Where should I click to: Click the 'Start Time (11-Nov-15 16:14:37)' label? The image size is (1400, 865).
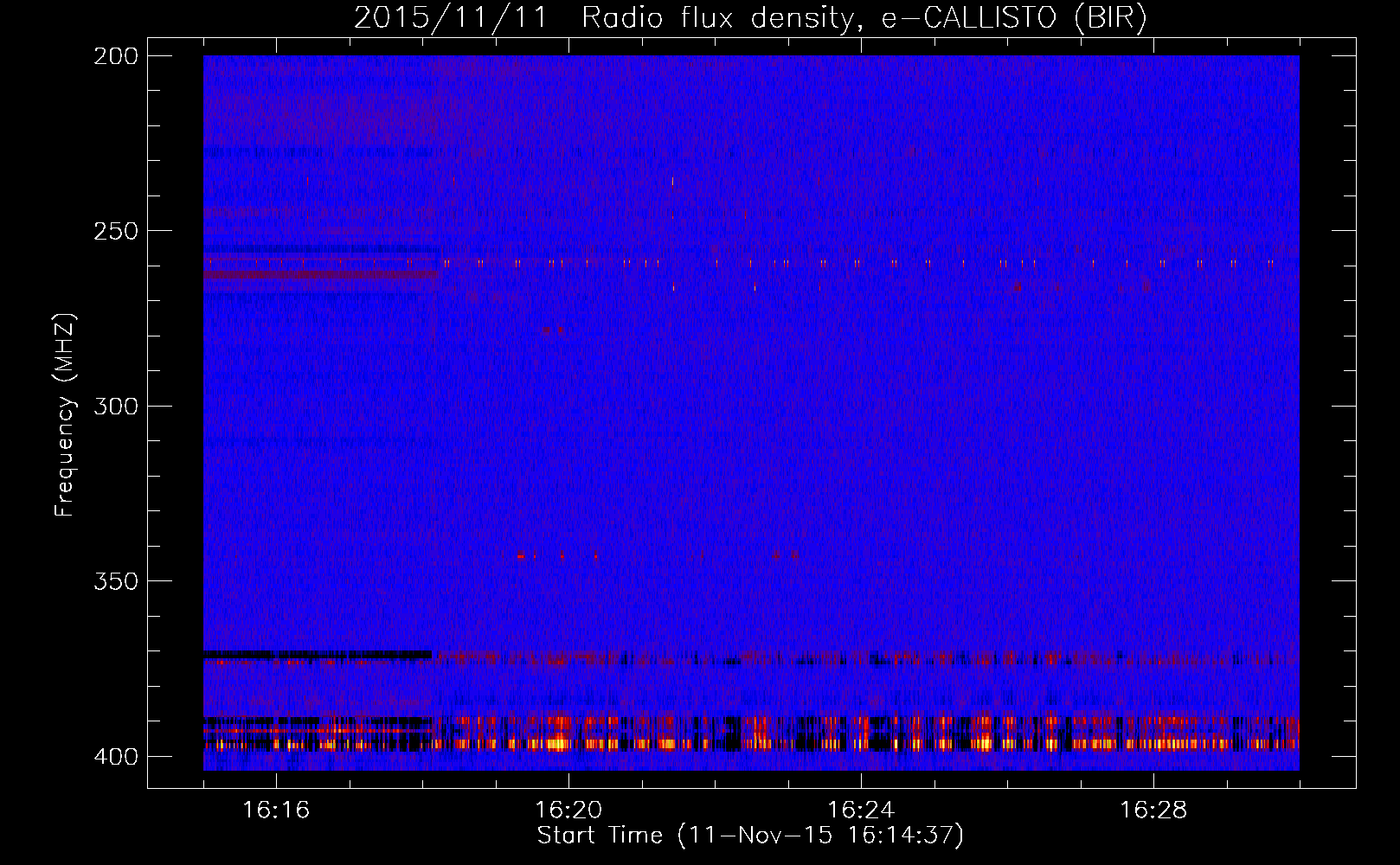click(x=750, y=836)
